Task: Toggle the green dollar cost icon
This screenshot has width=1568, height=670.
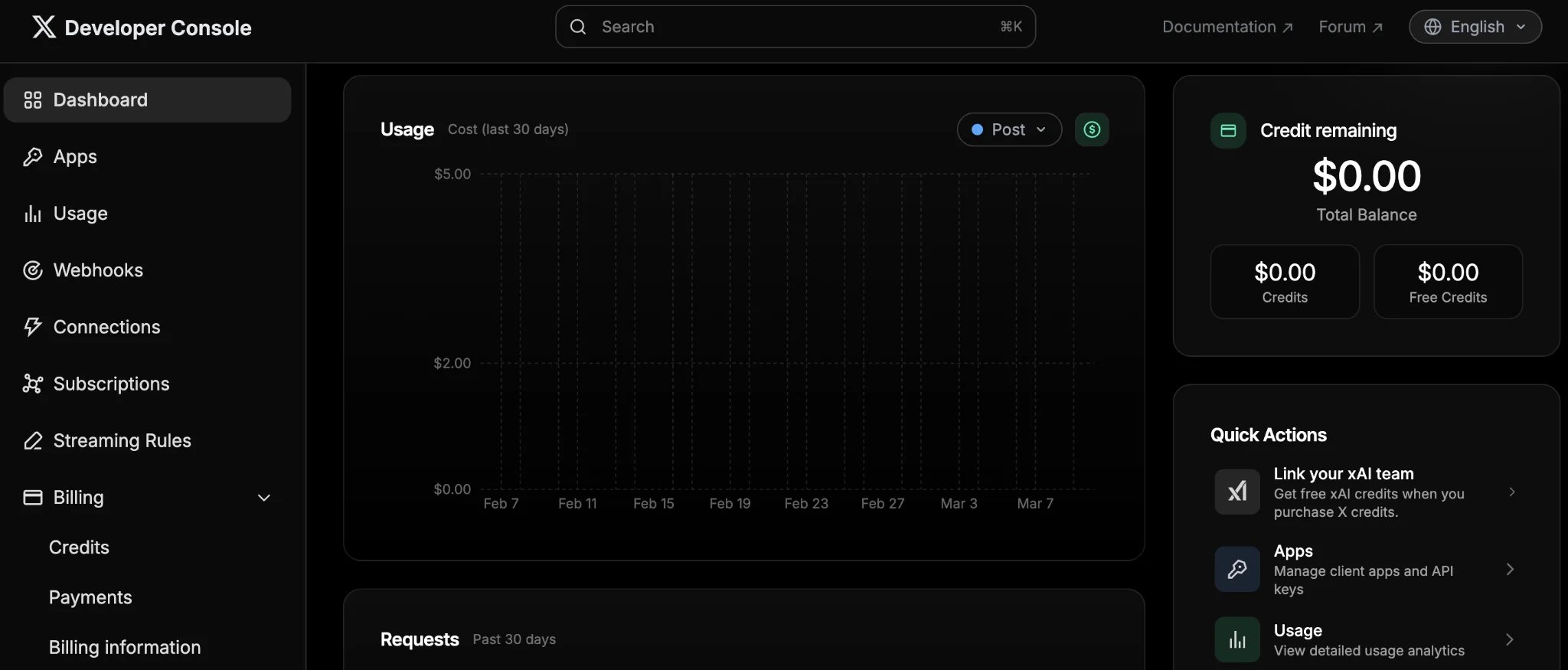Action: coord(1092,129)
